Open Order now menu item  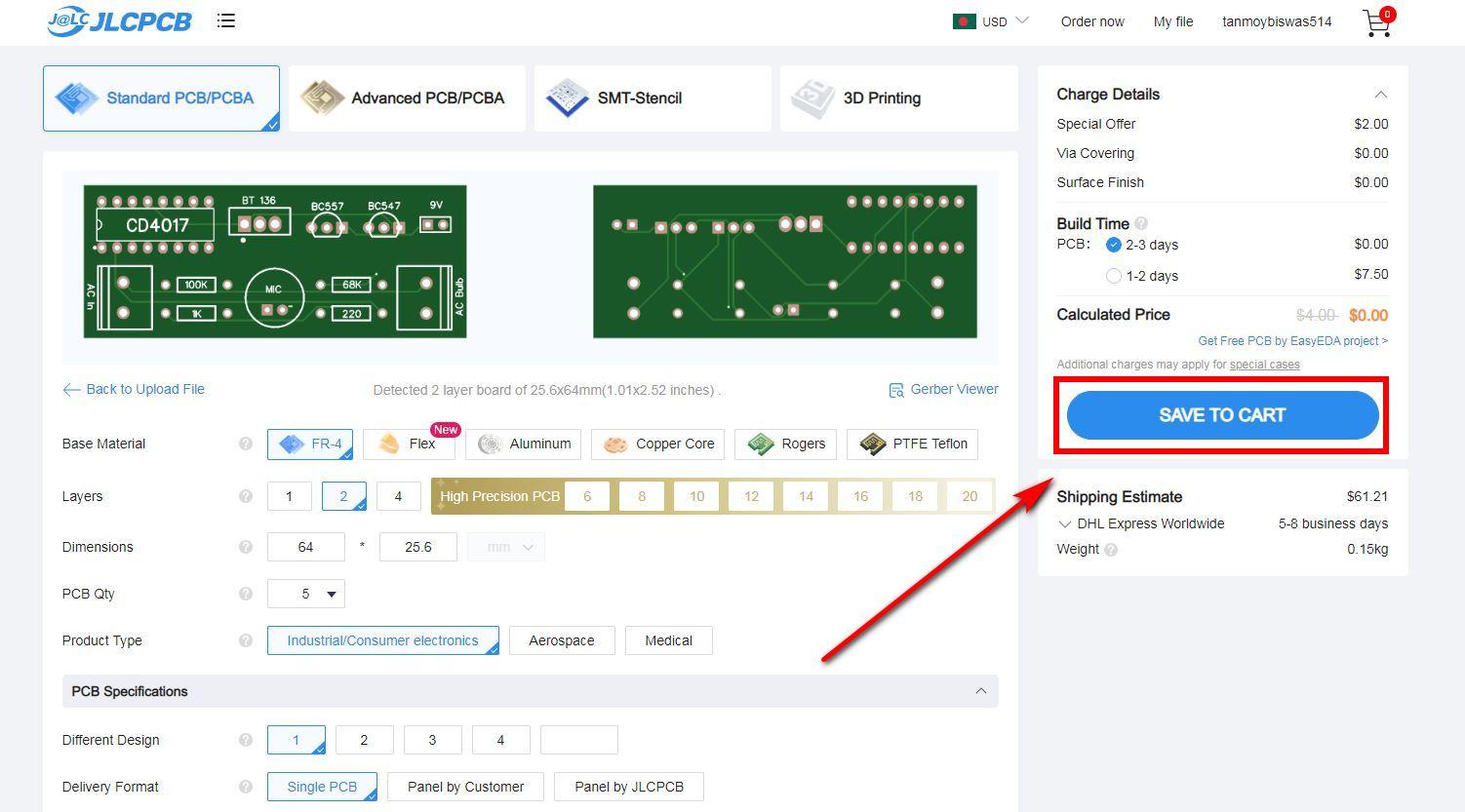[1092, 21]
